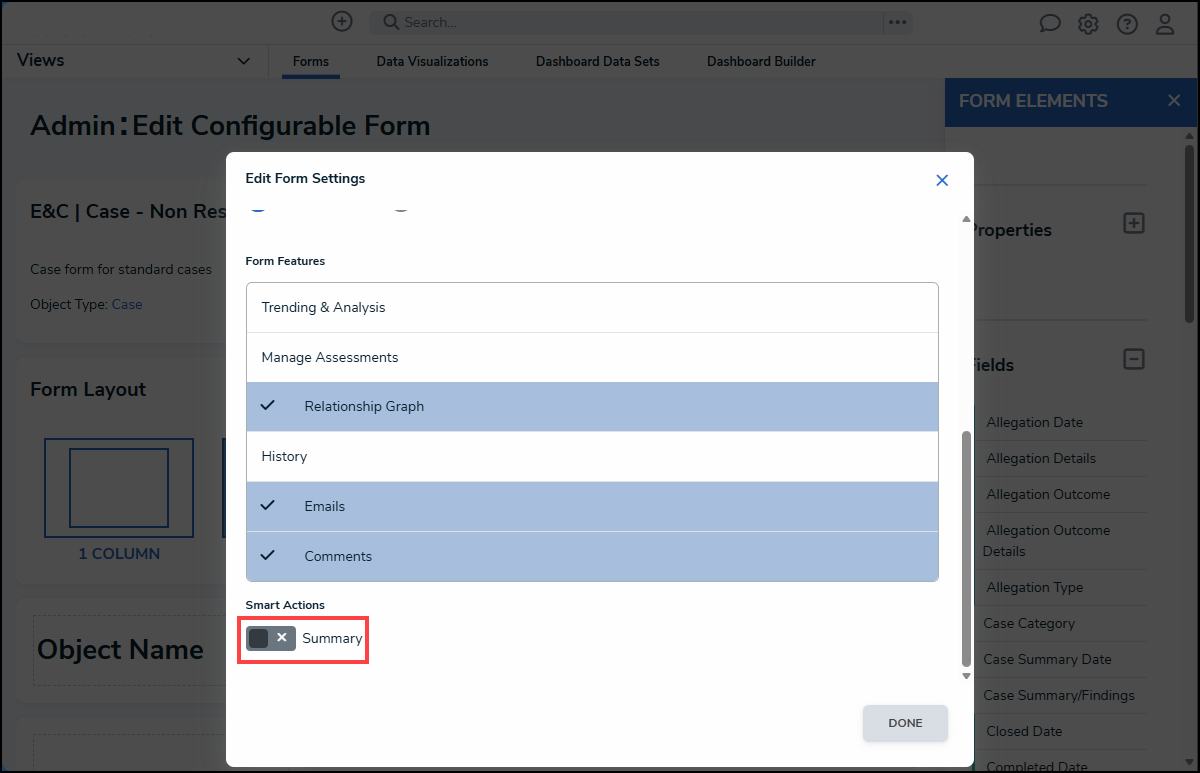Open the user profile icon
This screenshot has height=773, width=1200.
(1165, 24)
